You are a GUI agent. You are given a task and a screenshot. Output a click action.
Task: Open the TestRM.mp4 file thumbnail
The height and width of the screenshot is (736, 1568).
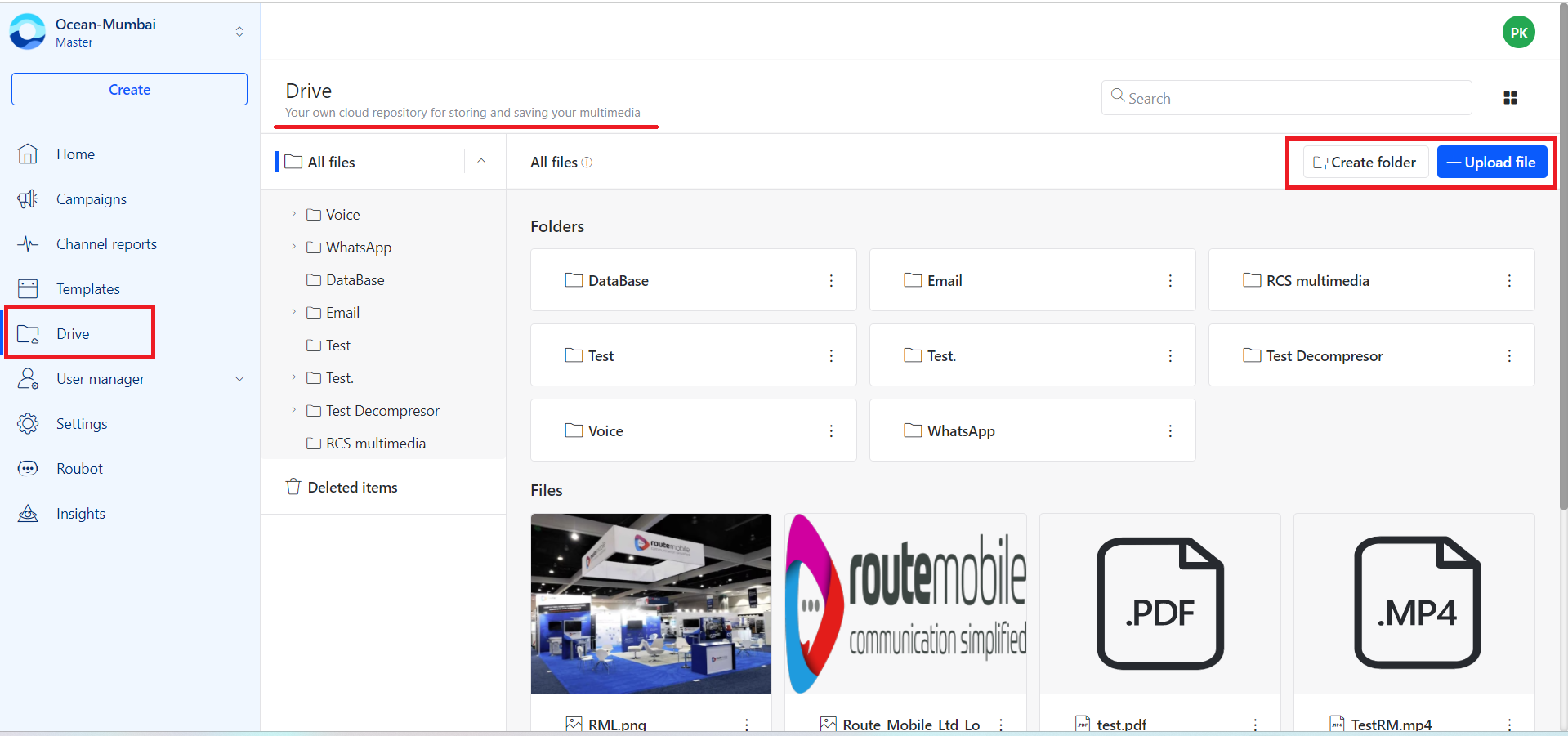click(1414, 604)
